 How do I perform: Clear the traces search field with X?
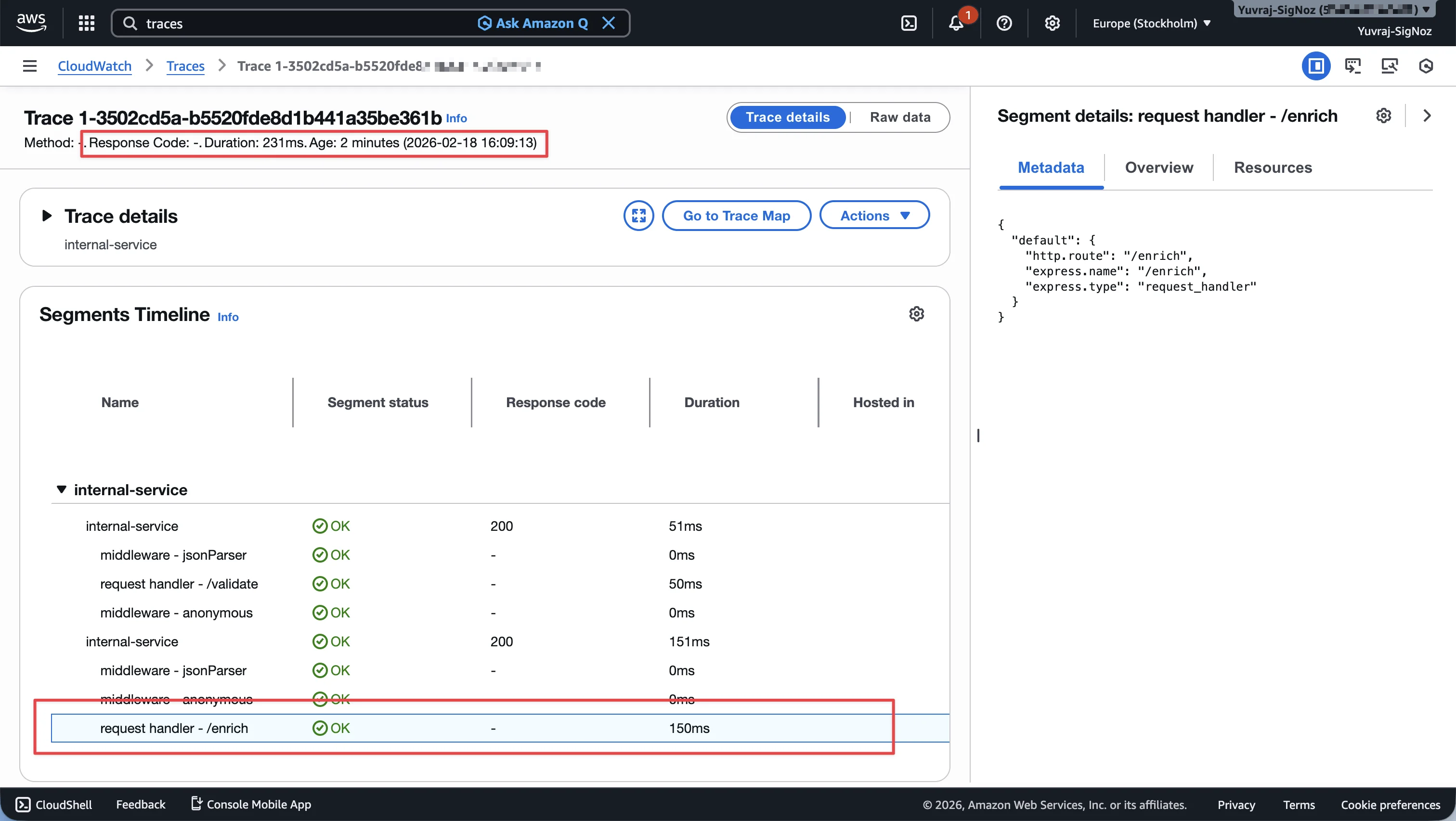click(609, 23)
